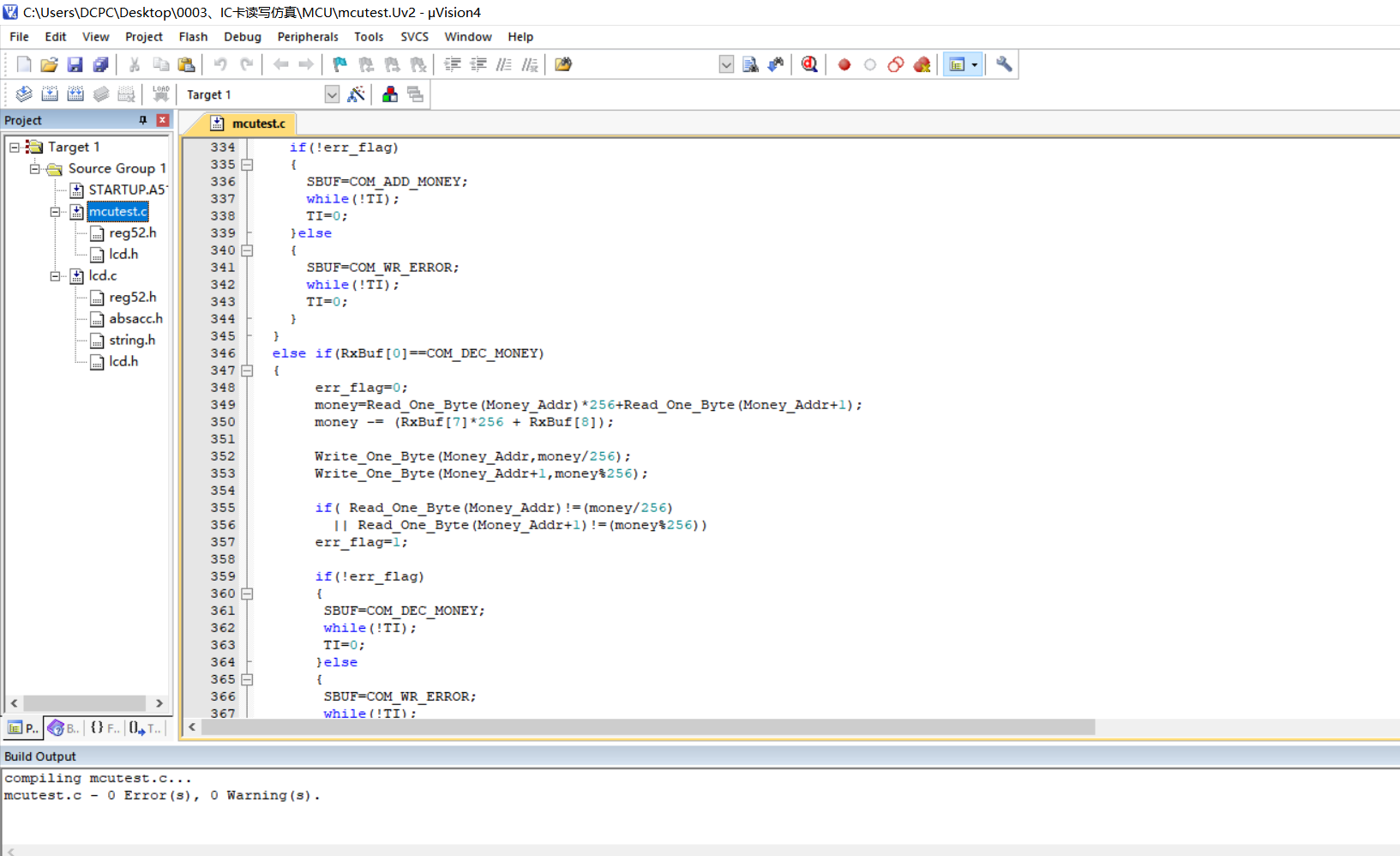Select string.h in project tree
The width and height of the screenshot is (1400, 856).
(132, 340)
